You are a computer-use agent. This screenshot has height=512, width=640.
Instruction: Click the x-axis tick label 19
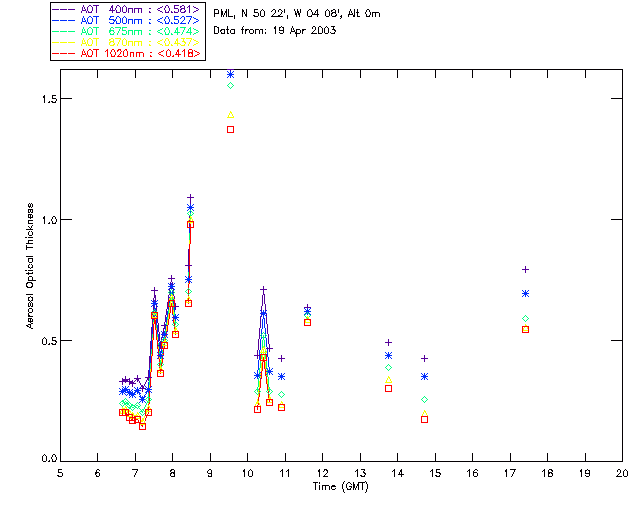click(x=585, y=473)
